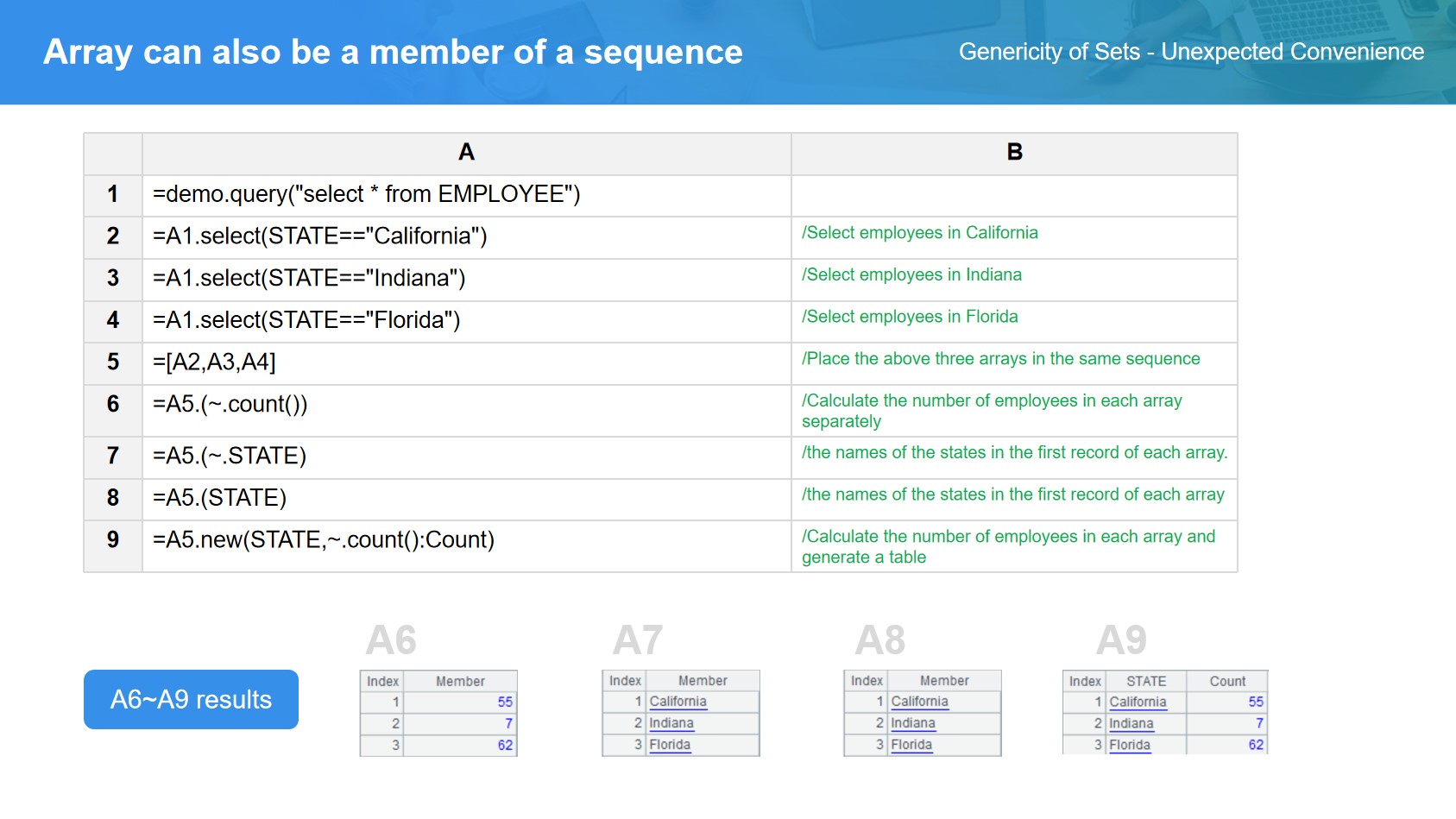Click the =A5.(~.count()) formula cell

tap(230, 405)
